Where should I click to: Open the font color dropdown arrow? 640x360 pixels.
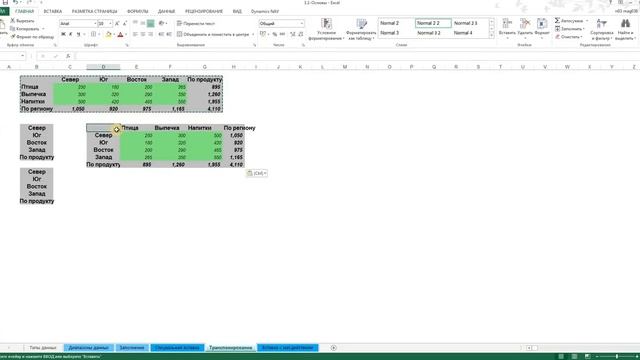pos(126,35)
